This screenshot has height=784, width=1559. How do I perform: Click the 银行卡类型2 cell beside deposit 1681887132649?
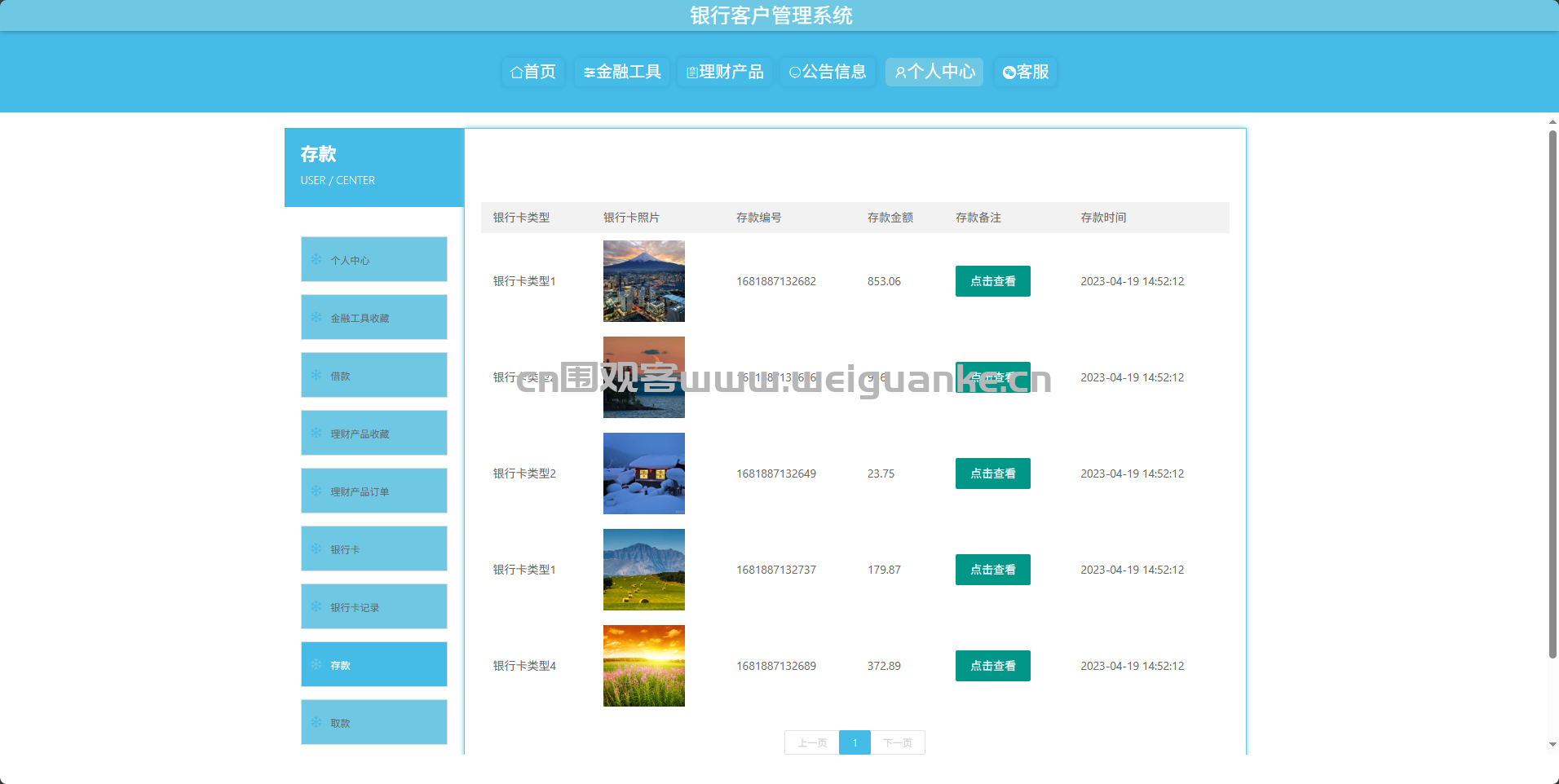pos(524,473)
